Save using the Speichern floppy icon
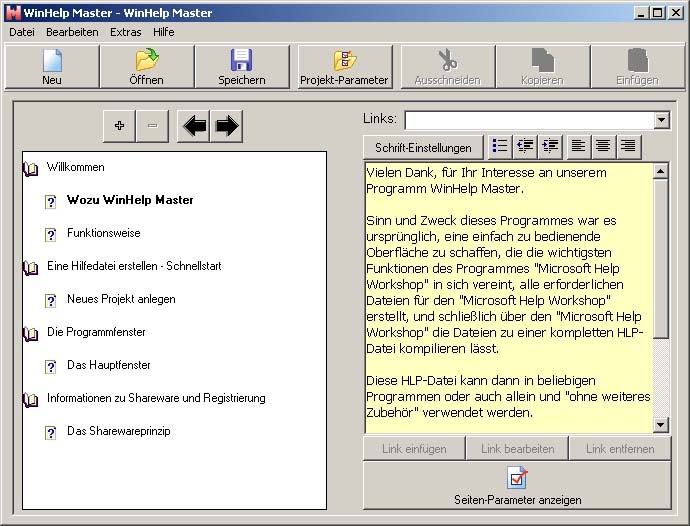This screenshot has height=526, width=690. click(241, 66)
